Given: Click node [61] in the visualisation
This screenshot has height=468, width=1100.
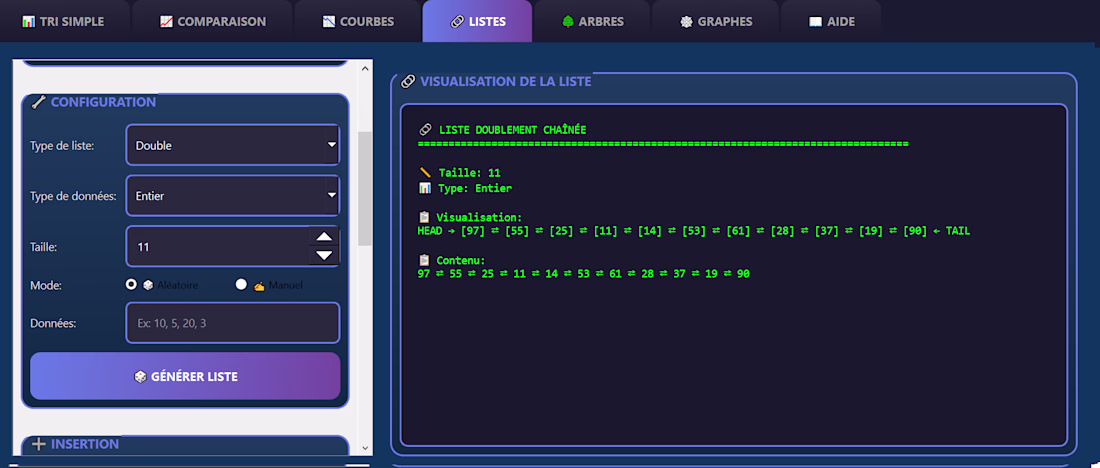Looking at the screenshot, I should [738, 231].
